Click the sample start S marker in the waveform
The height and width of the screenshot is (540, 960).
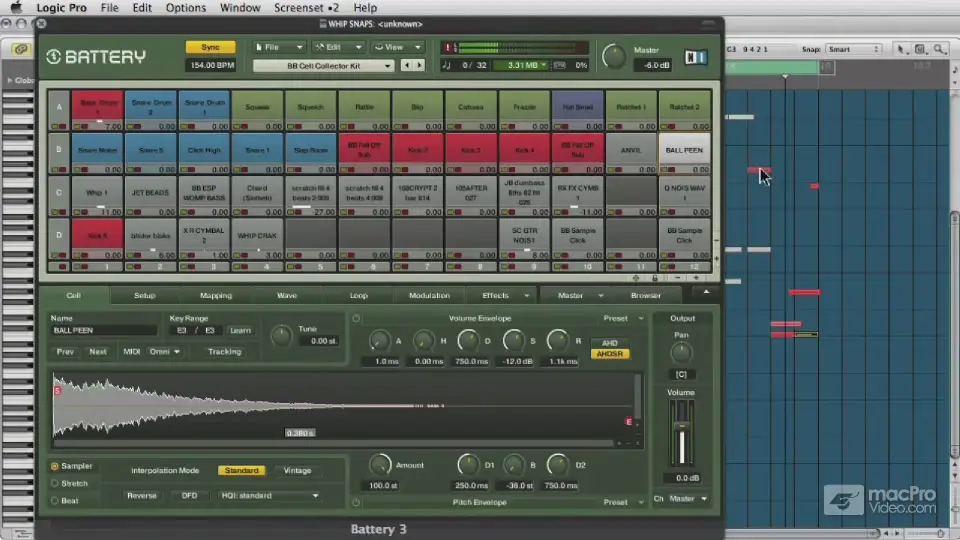[57, 391]
